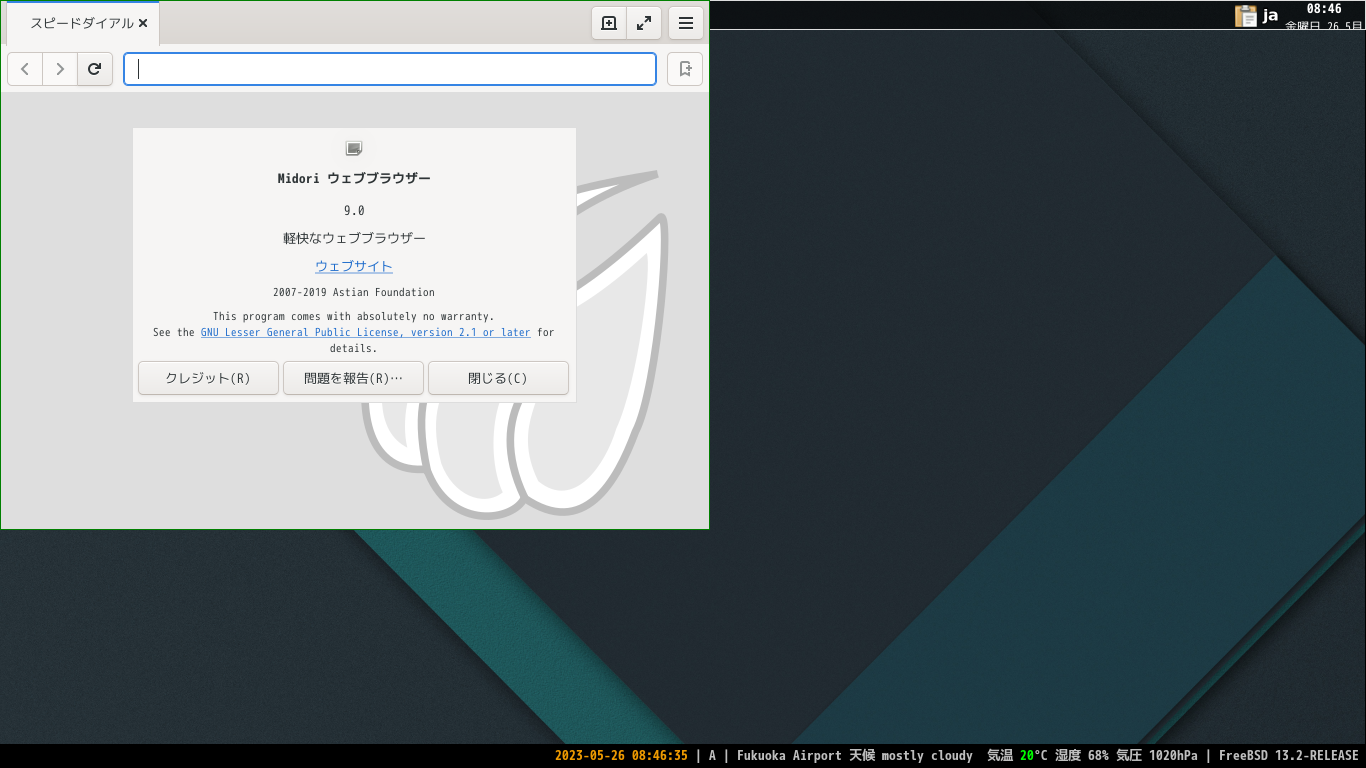Click the Midori icon in the About dialog
Screen dimensions: 1366x768
tap(354, 148)
